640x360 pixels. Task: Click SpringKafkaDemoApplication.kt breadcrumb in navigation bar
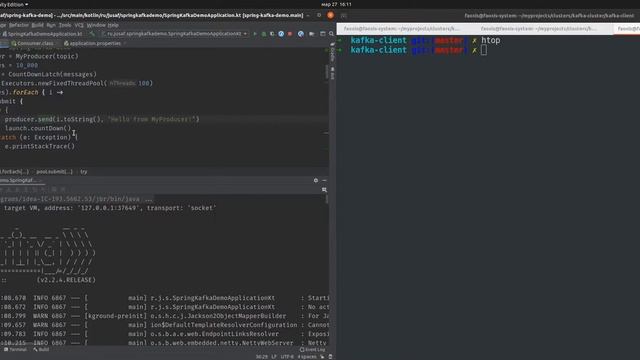pyautogui.click(x=42, y=34)
